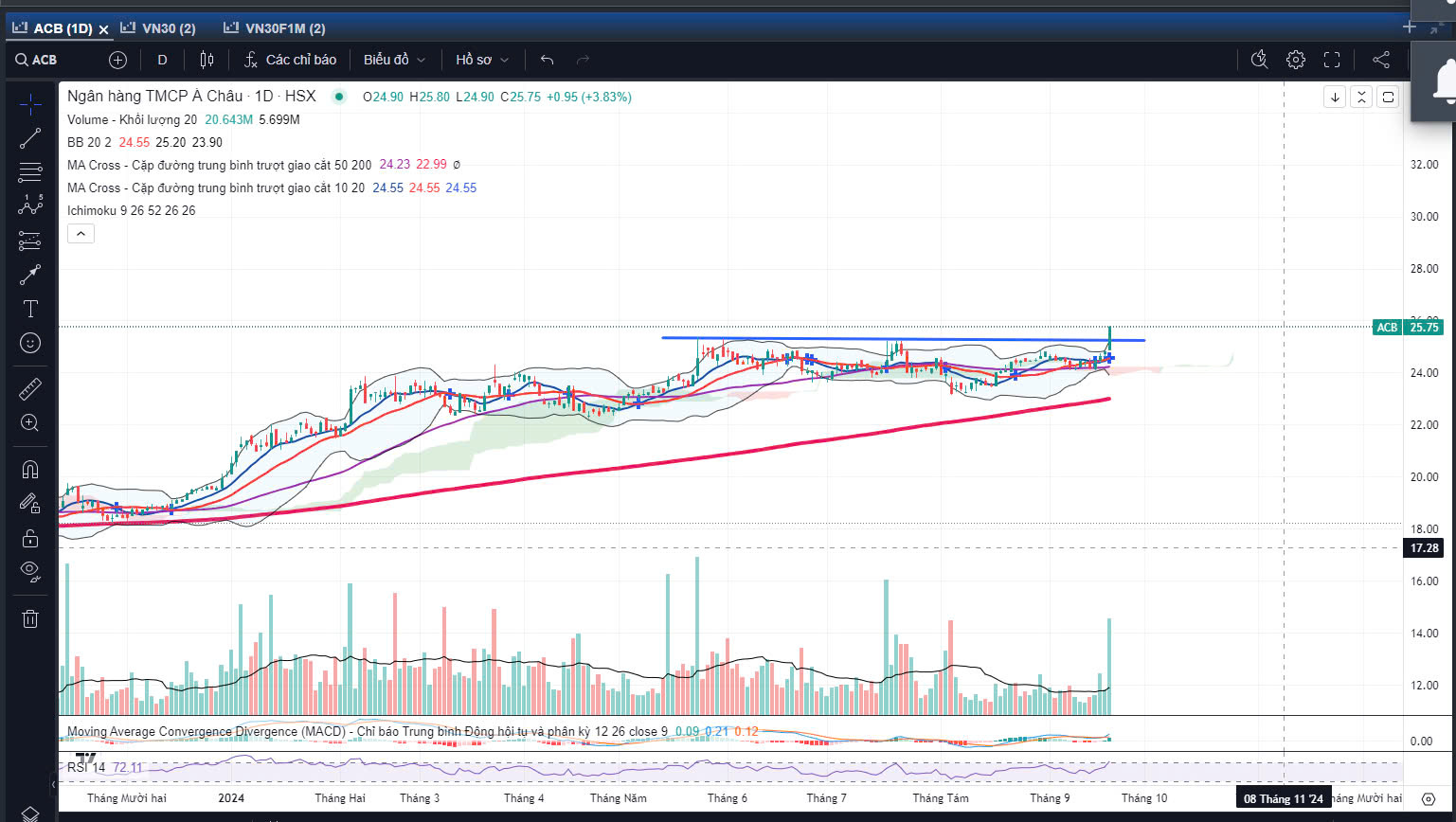Open the object tree layers icon
The width and height of the screenshot is (1456, 822).
(x=30, y=814)
